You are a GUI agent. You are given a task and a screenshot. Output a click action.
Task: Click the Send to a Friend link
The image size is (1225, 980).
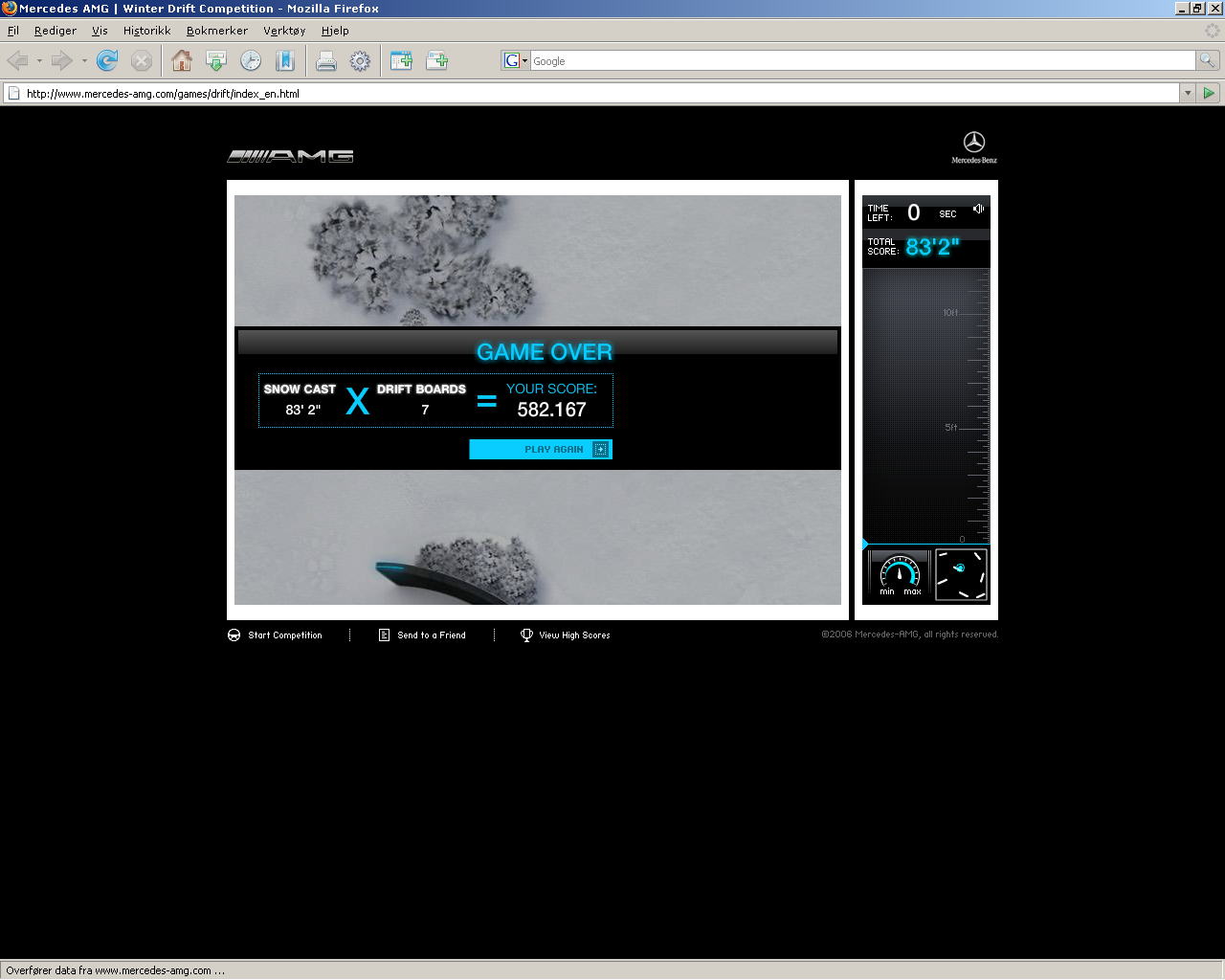pos(431,635)
